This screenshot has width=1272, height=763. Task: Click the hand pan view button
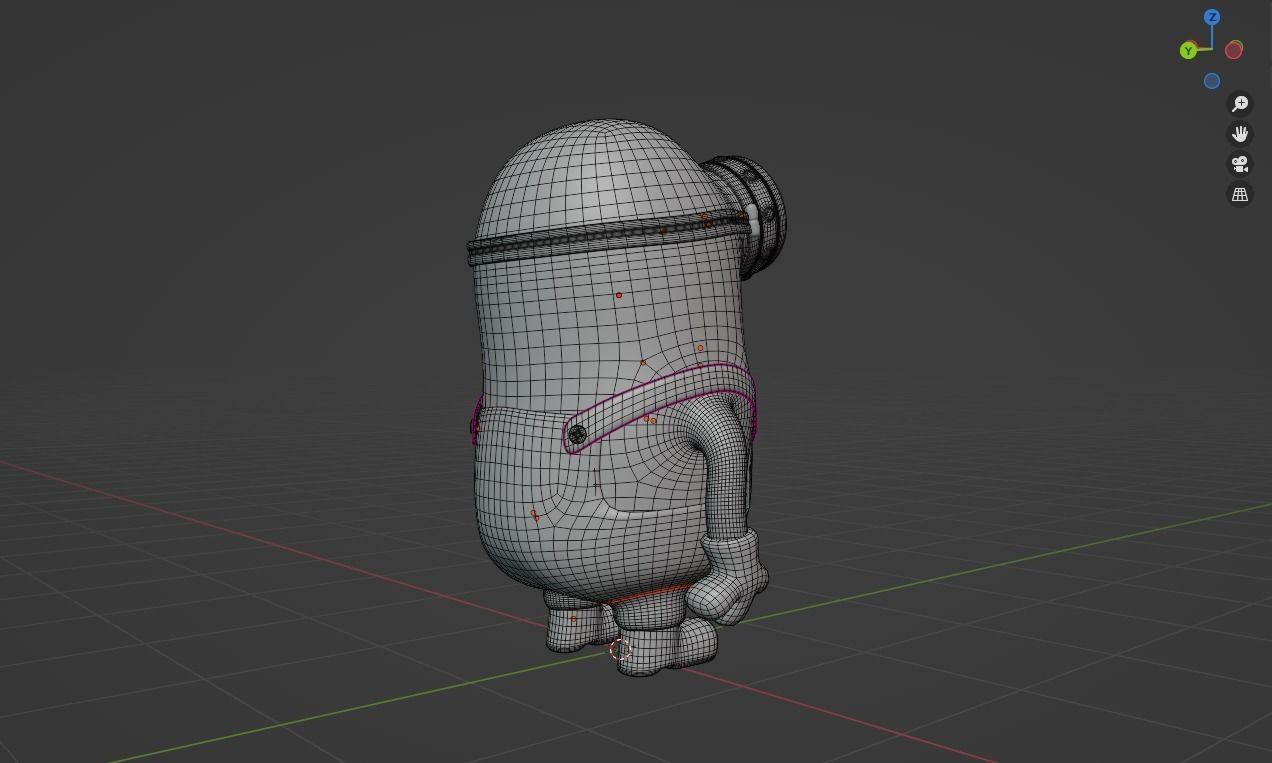click(1240, 134)
